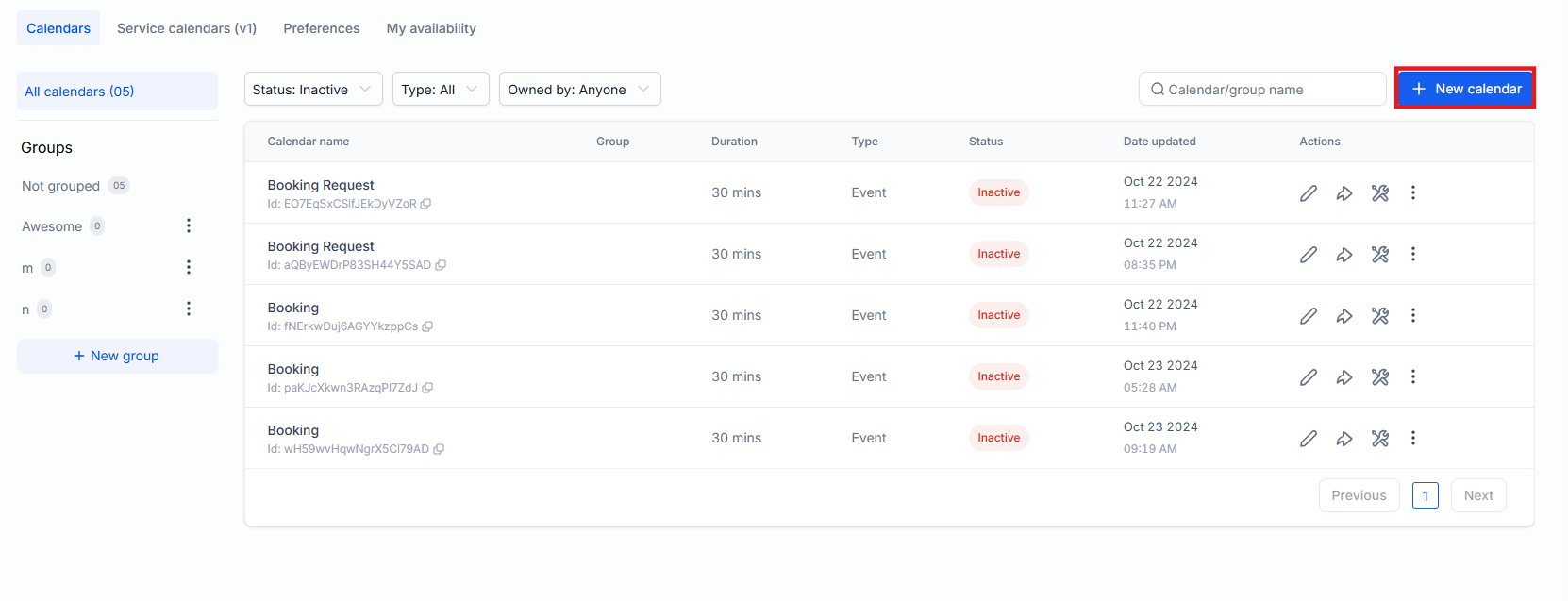1568x601 pixels.
Task: Click the edit pencil for first Booking Request
Action: point(1308,193)
